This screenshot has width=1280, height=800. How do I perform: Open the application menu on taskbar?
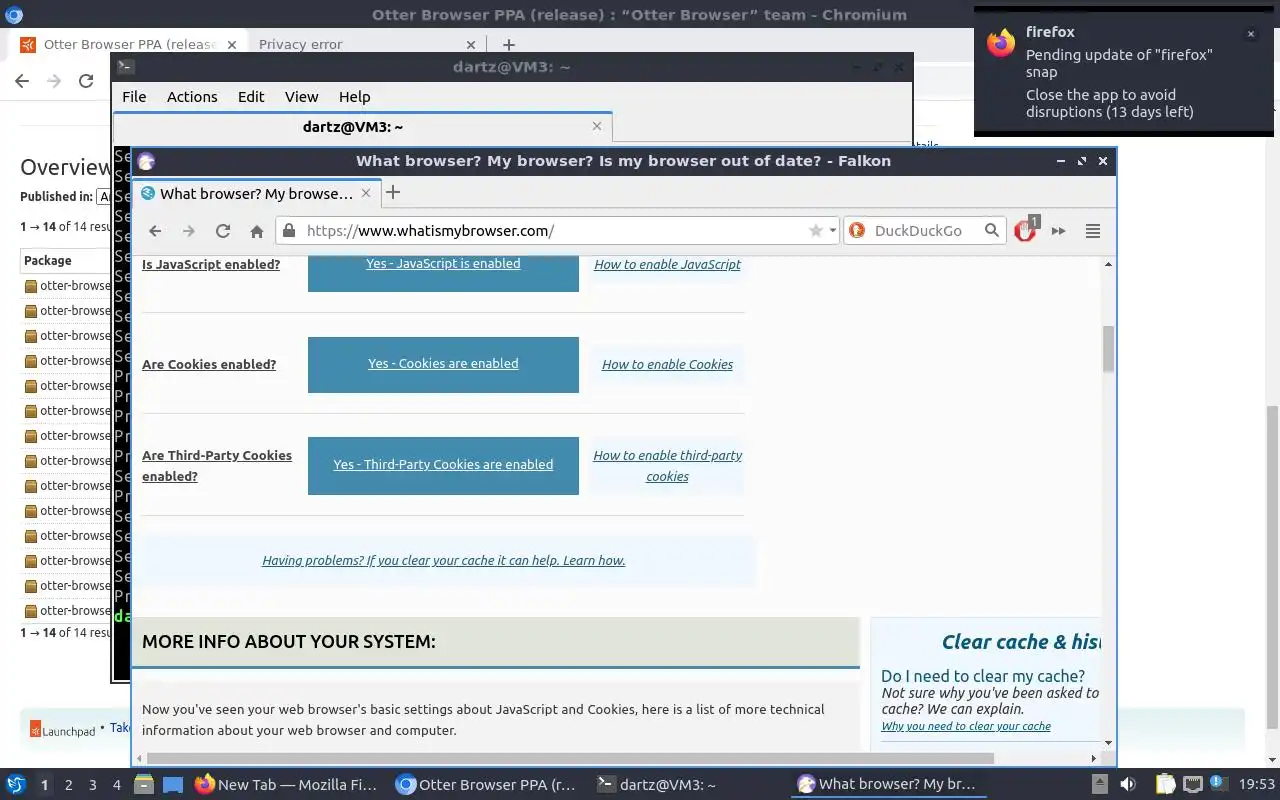point(16,785)
